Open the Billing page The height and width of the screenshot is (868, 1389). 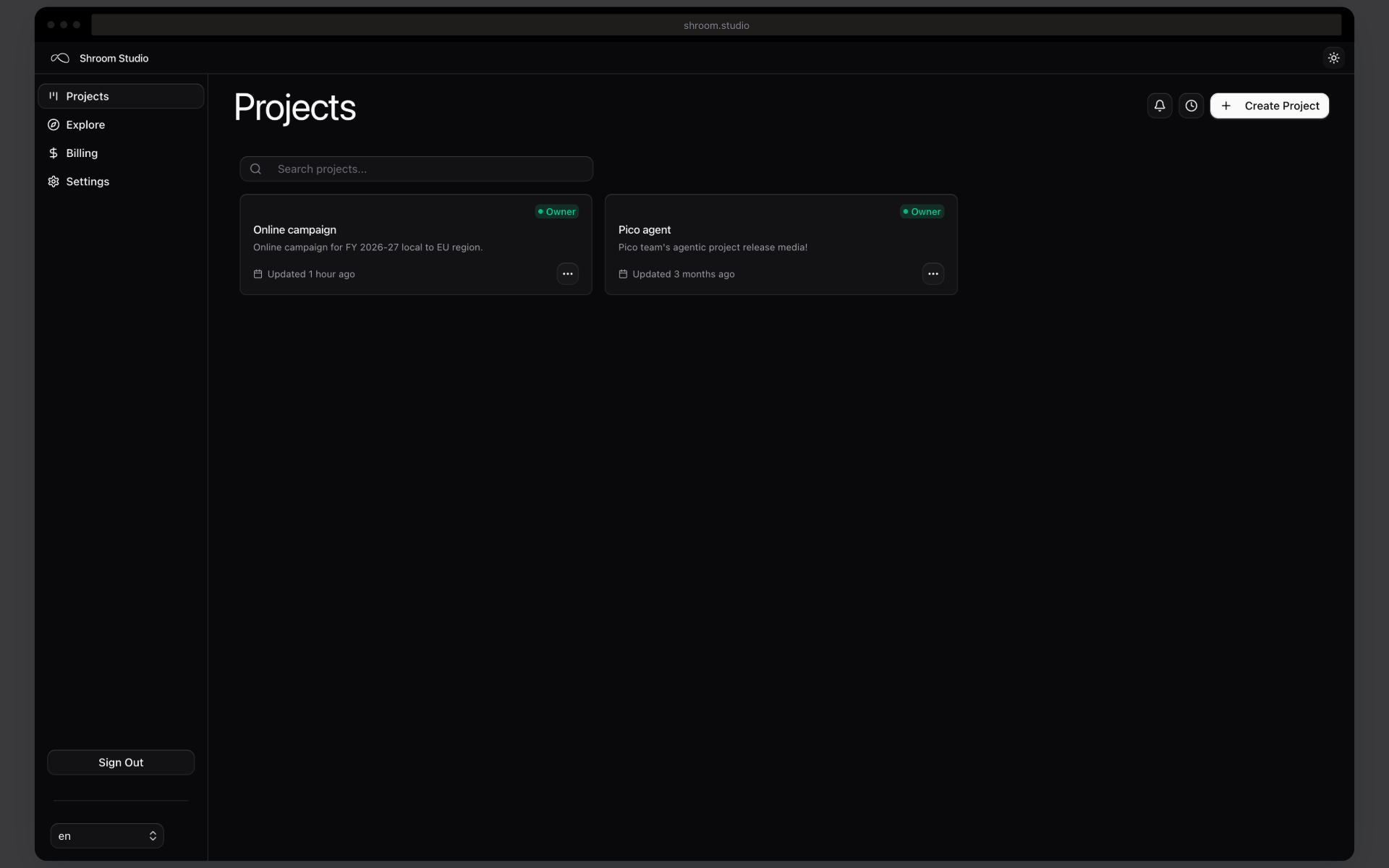pyautogui.click(x=121, y=153)
